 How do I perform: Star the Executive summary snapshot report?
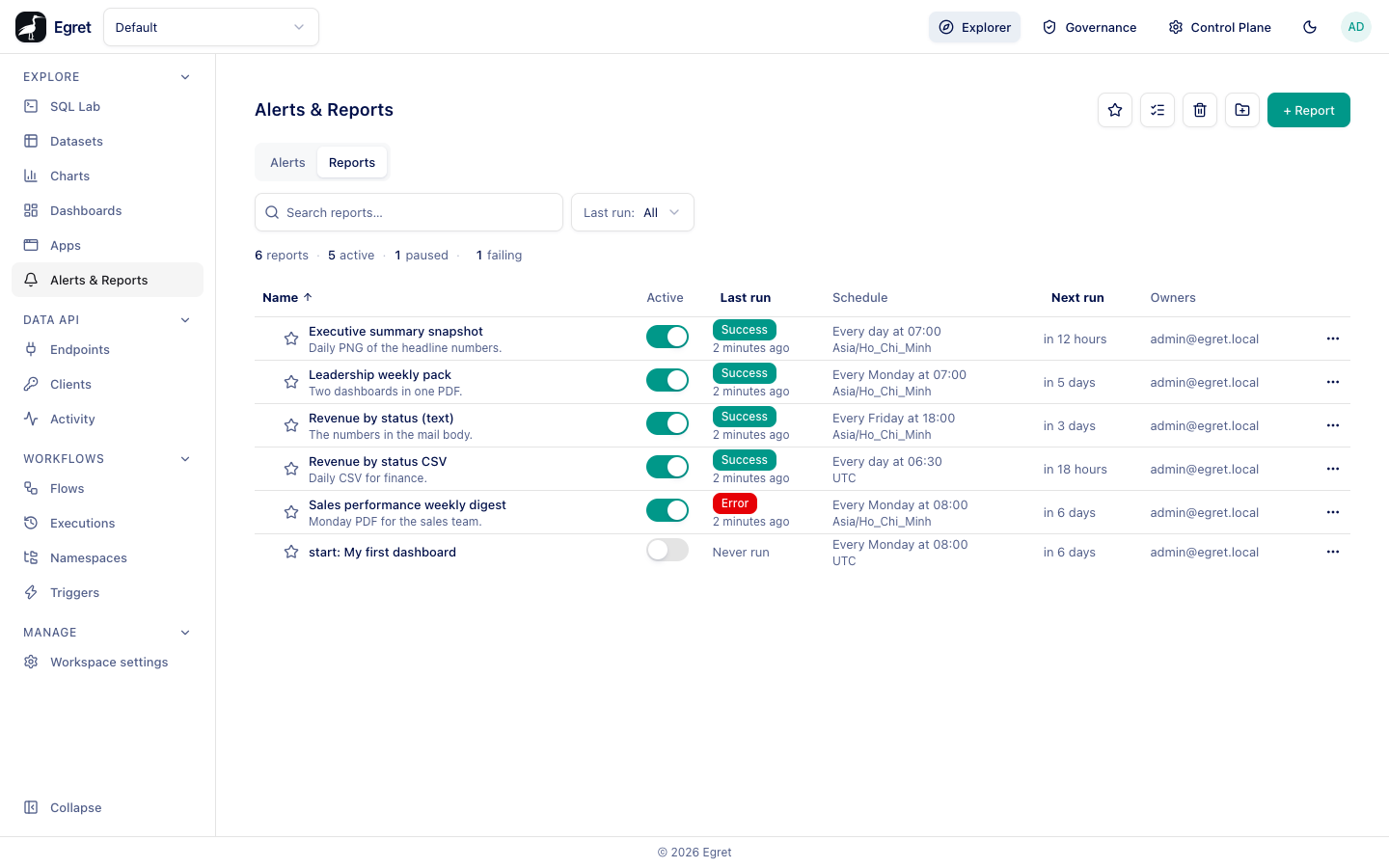point(291,339)
